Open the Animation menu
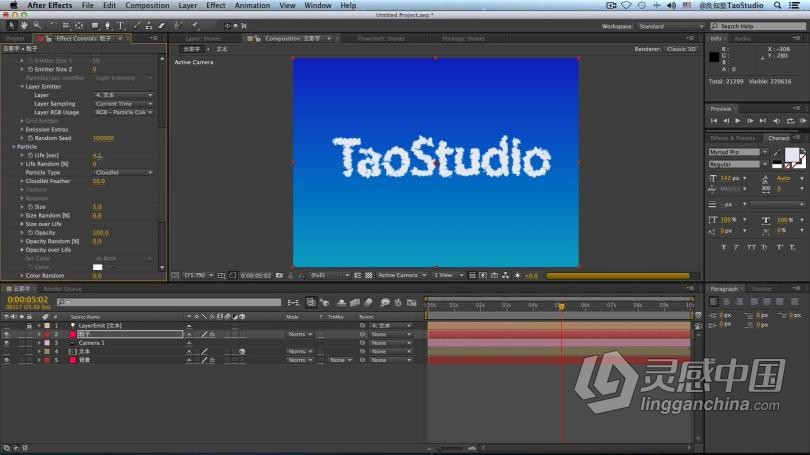This screenshot has height=455, width=810. click(252, 5)
